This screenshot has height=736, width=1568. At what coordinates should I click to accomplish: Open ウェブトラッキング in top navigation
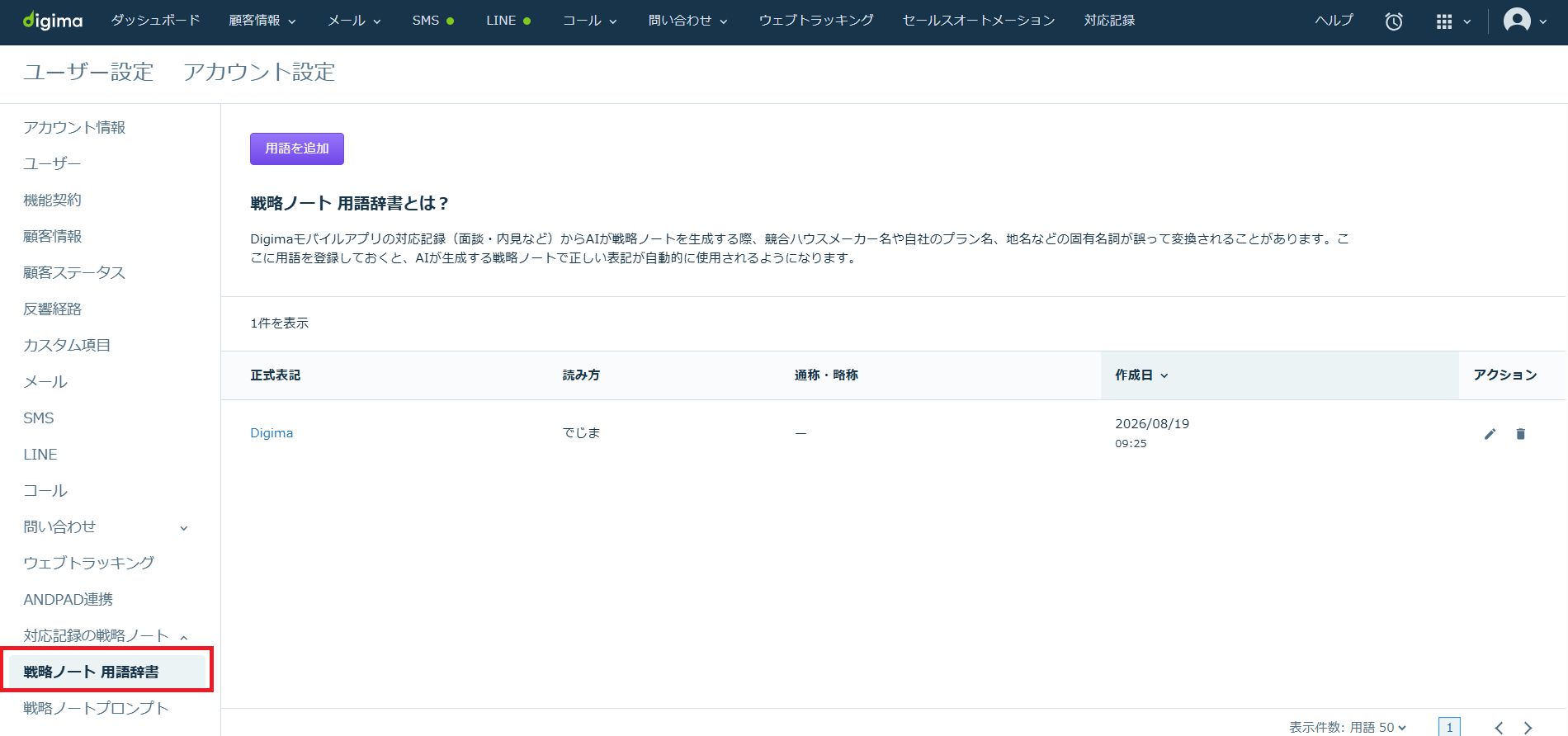coord(816,21)
